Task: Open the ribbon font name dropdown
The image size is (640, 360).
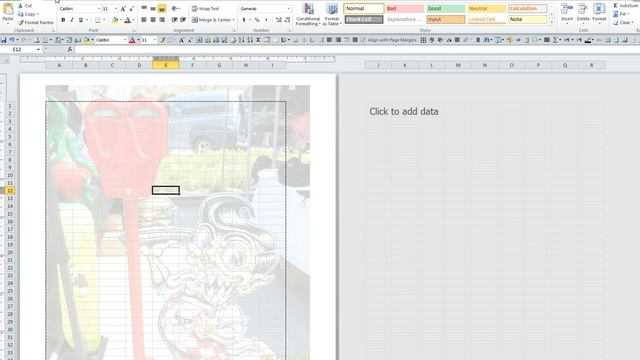Action: [x=99, y=9]
